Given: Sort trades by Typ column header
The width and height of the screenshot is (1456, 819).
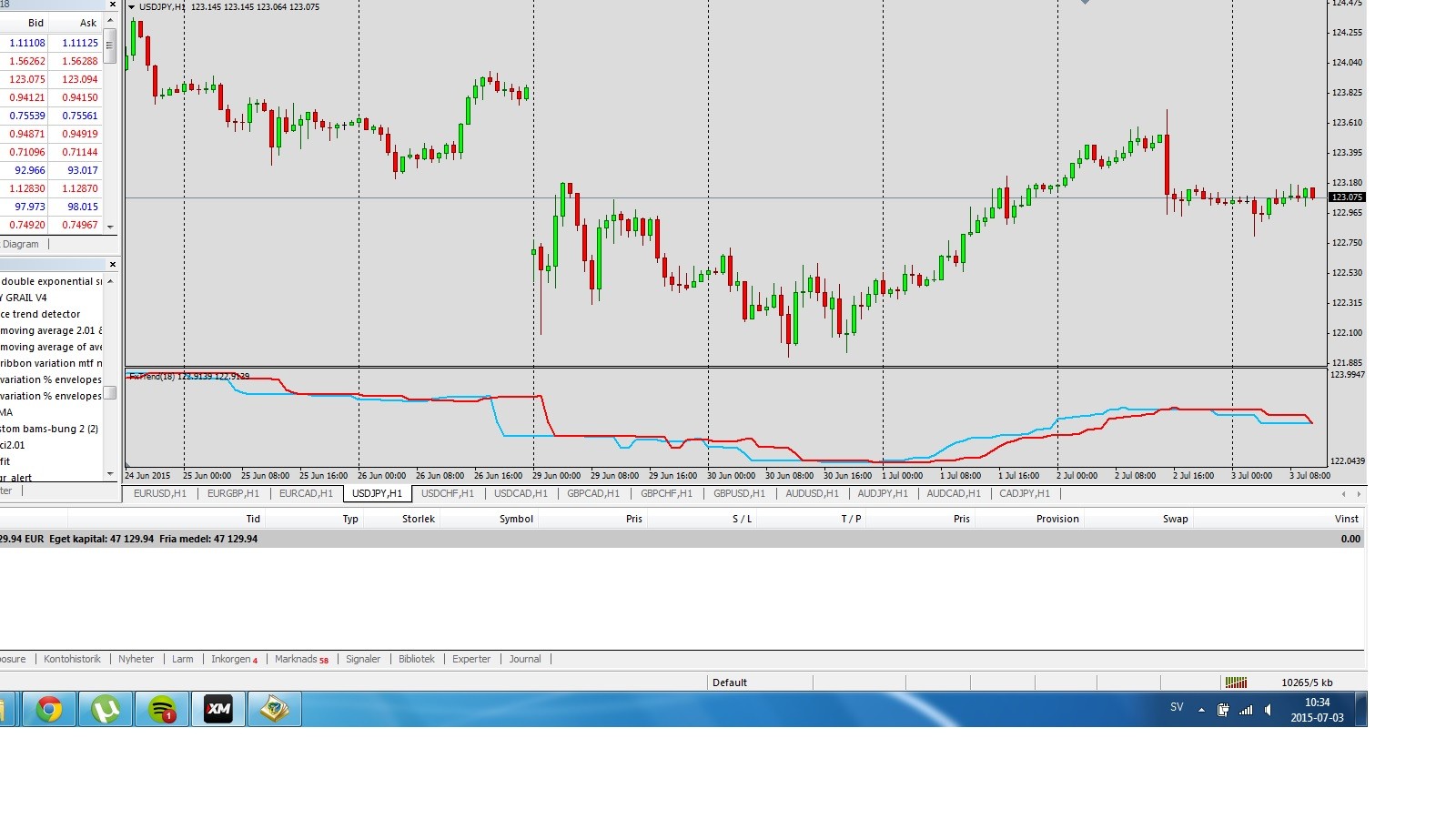Looking at the screenshot, I should 350,519.
